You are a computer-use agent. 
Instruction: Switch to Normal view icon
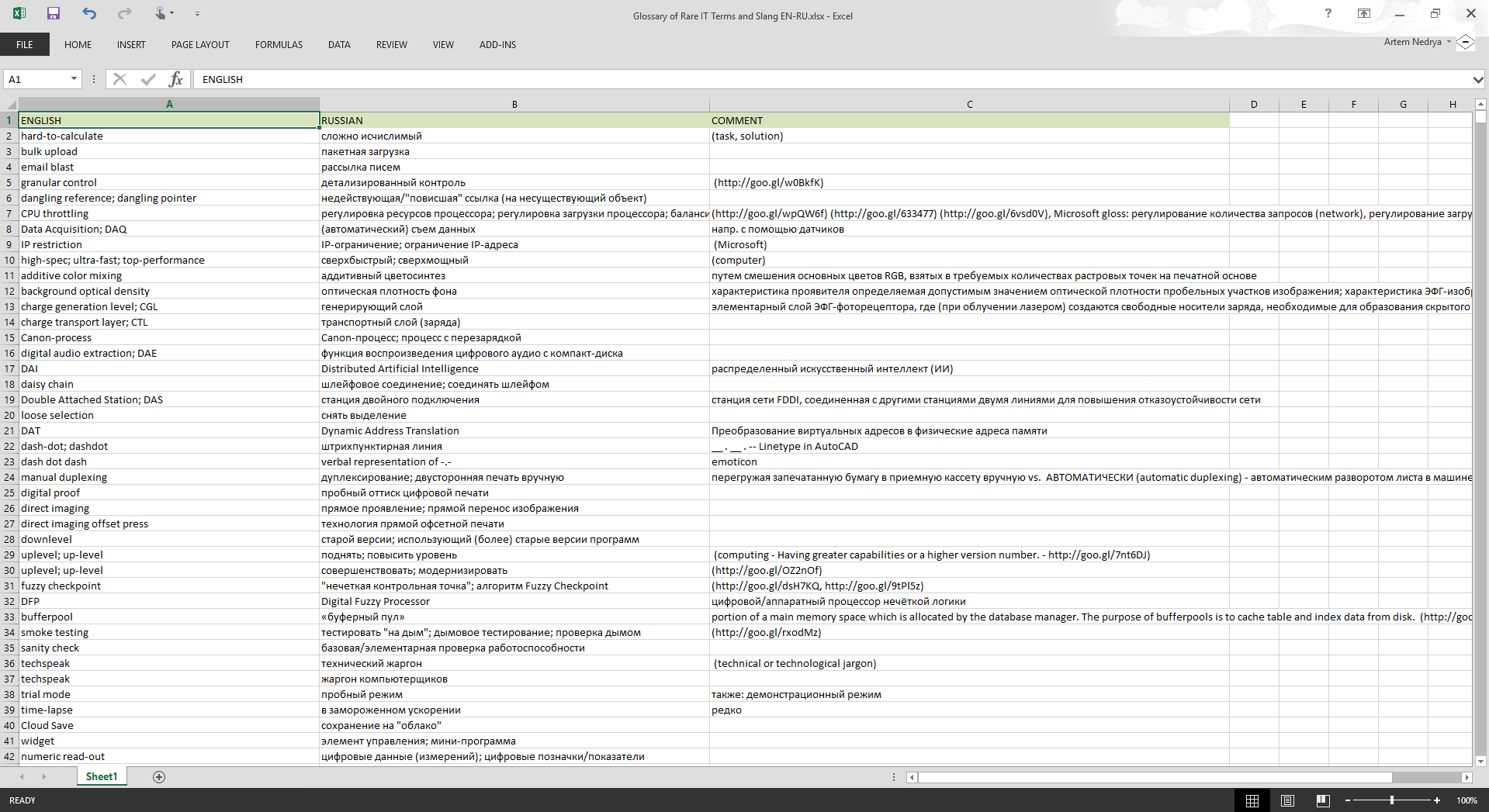1252,800
